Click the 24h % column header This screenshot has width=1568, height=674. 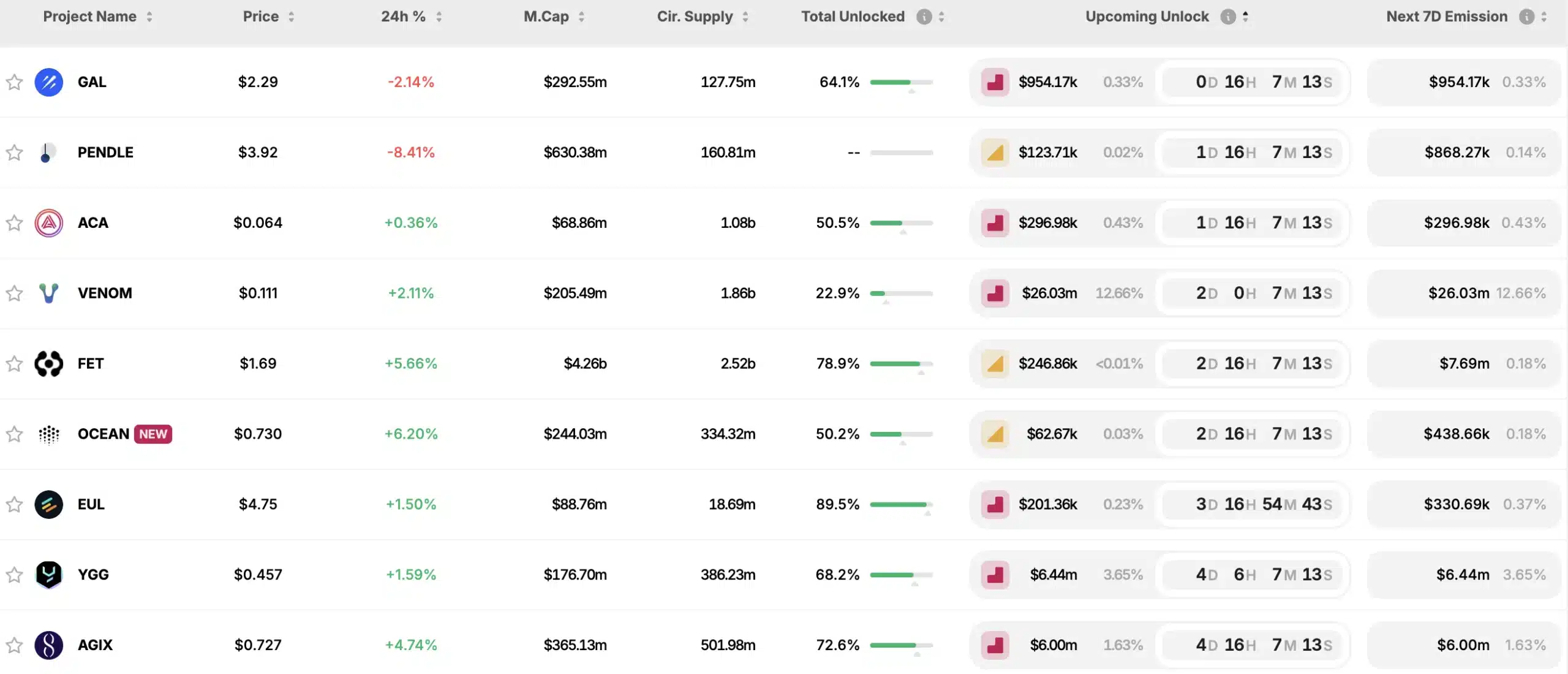pyautogui.click(x=403, y=17)
